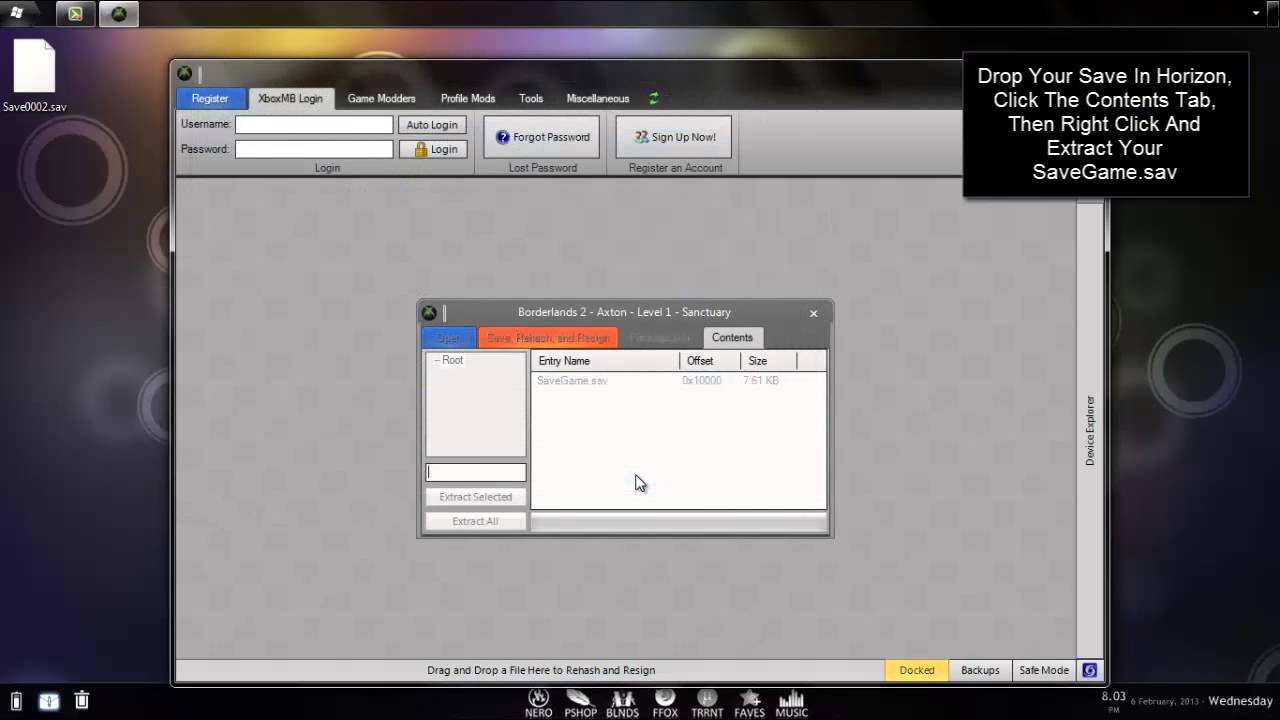The image size is (1280, 720).
Task: Close the Borderlands 2 package window
Action: pos(813,313)
